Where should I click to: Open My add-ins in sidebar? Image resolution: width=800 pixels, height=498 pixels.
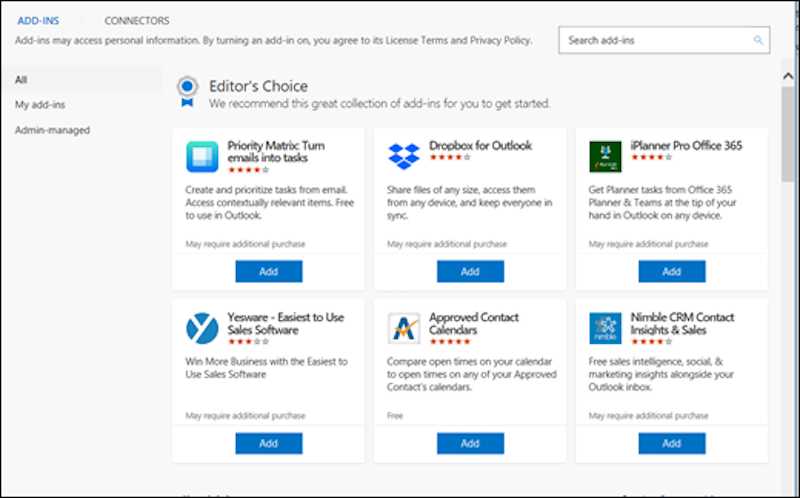(40, 104)
